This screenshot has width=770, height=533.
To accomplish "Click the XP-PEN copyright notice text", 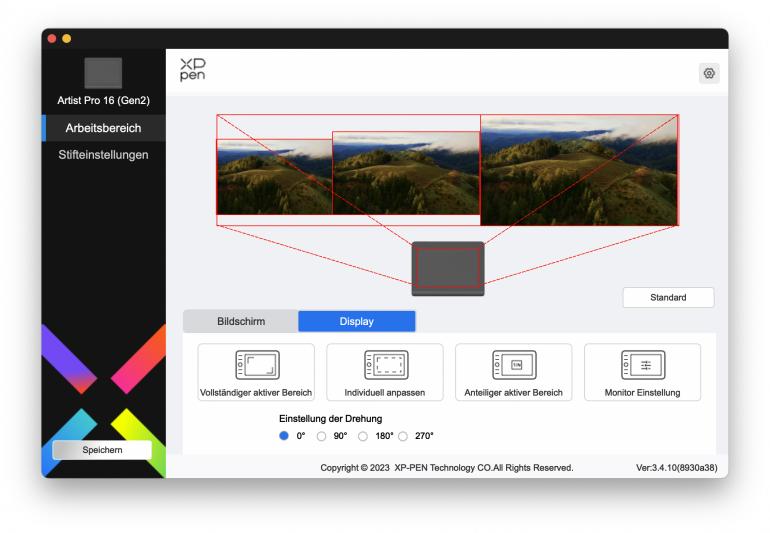I will 447,468.
